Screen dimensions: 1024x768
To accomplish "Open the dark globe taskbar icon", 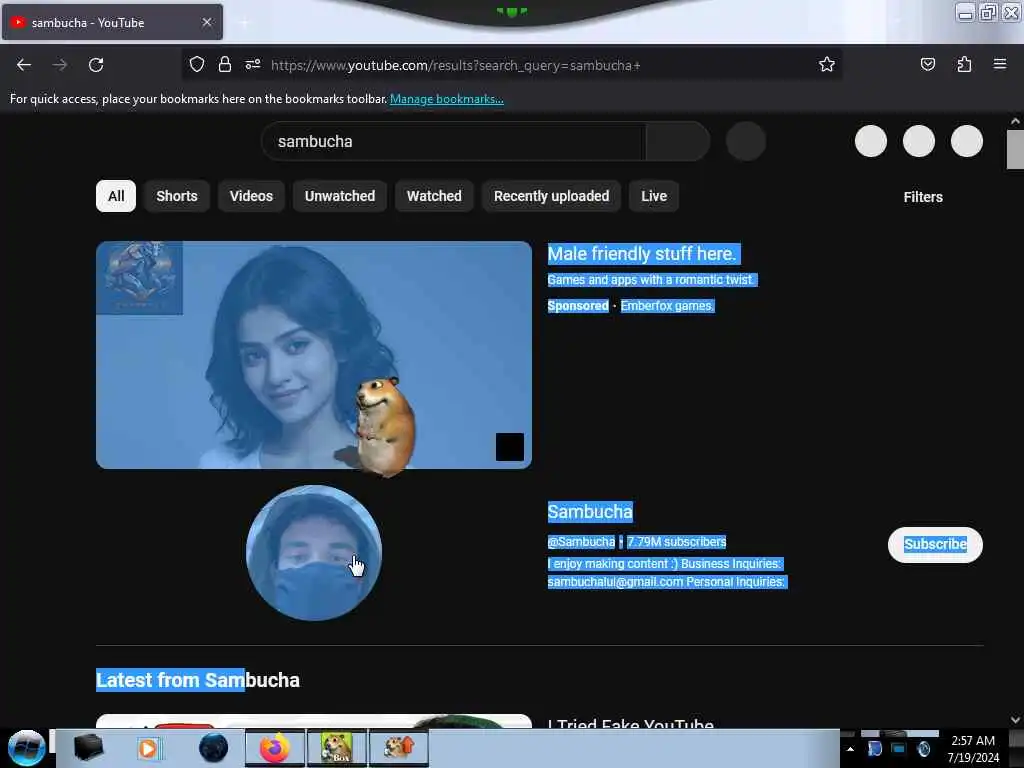I will (213, 748).
